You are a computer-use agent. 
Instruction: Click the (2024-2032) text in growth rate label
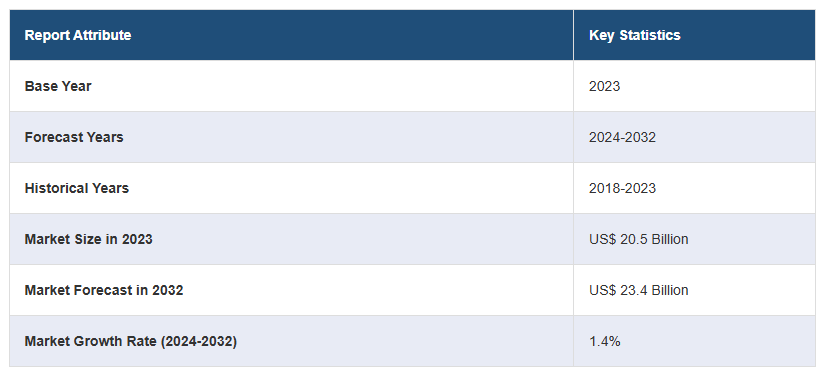coord(198,341)
